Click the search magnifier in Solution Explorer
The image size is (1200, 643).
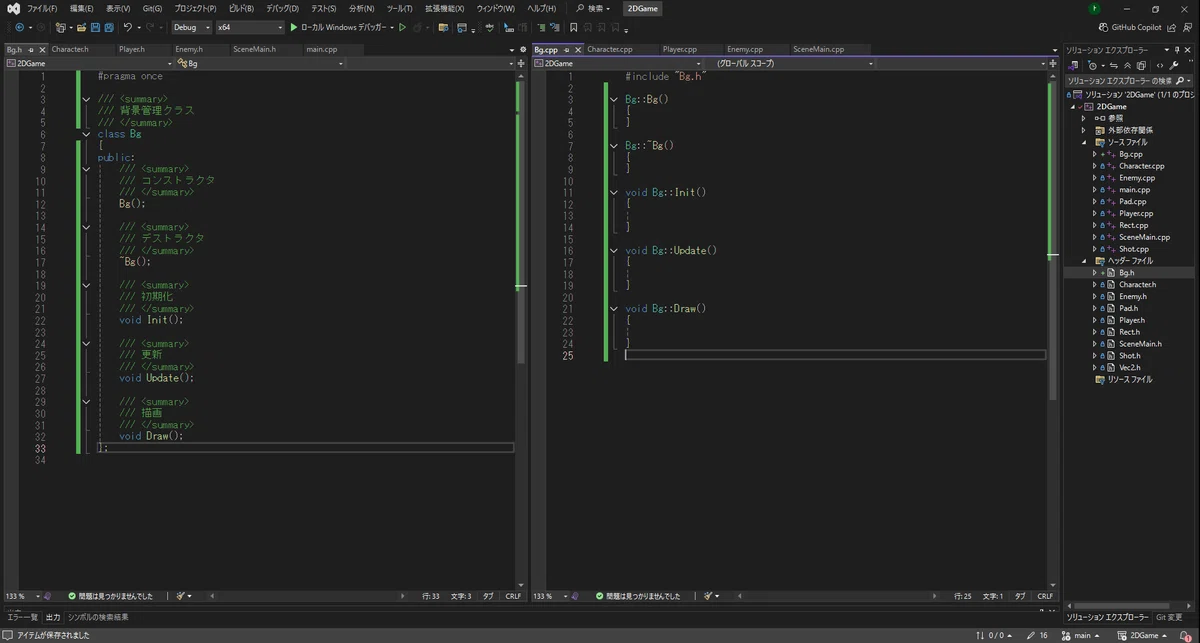point(1179,80)
